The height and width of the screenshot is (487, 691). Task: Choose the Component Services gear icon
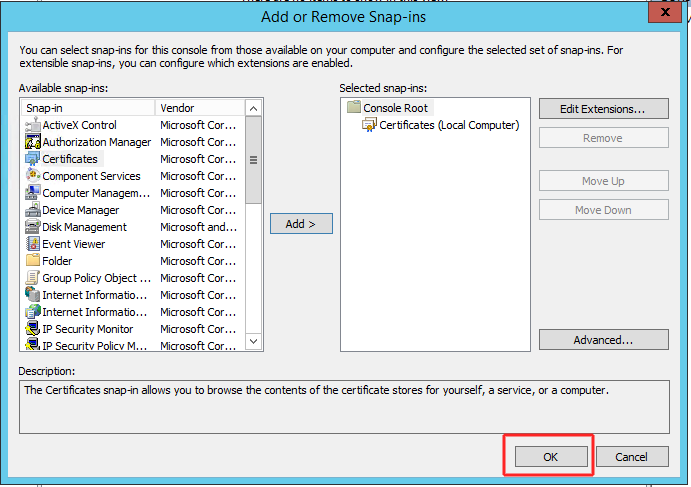[x=32, y=176]
